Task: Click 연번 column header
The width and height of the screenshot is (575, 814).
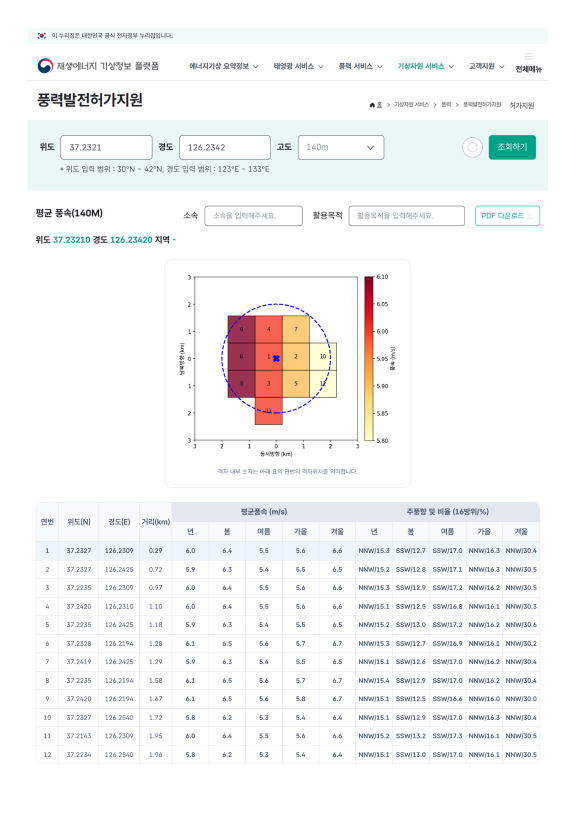Action: (x=47, y=522)
